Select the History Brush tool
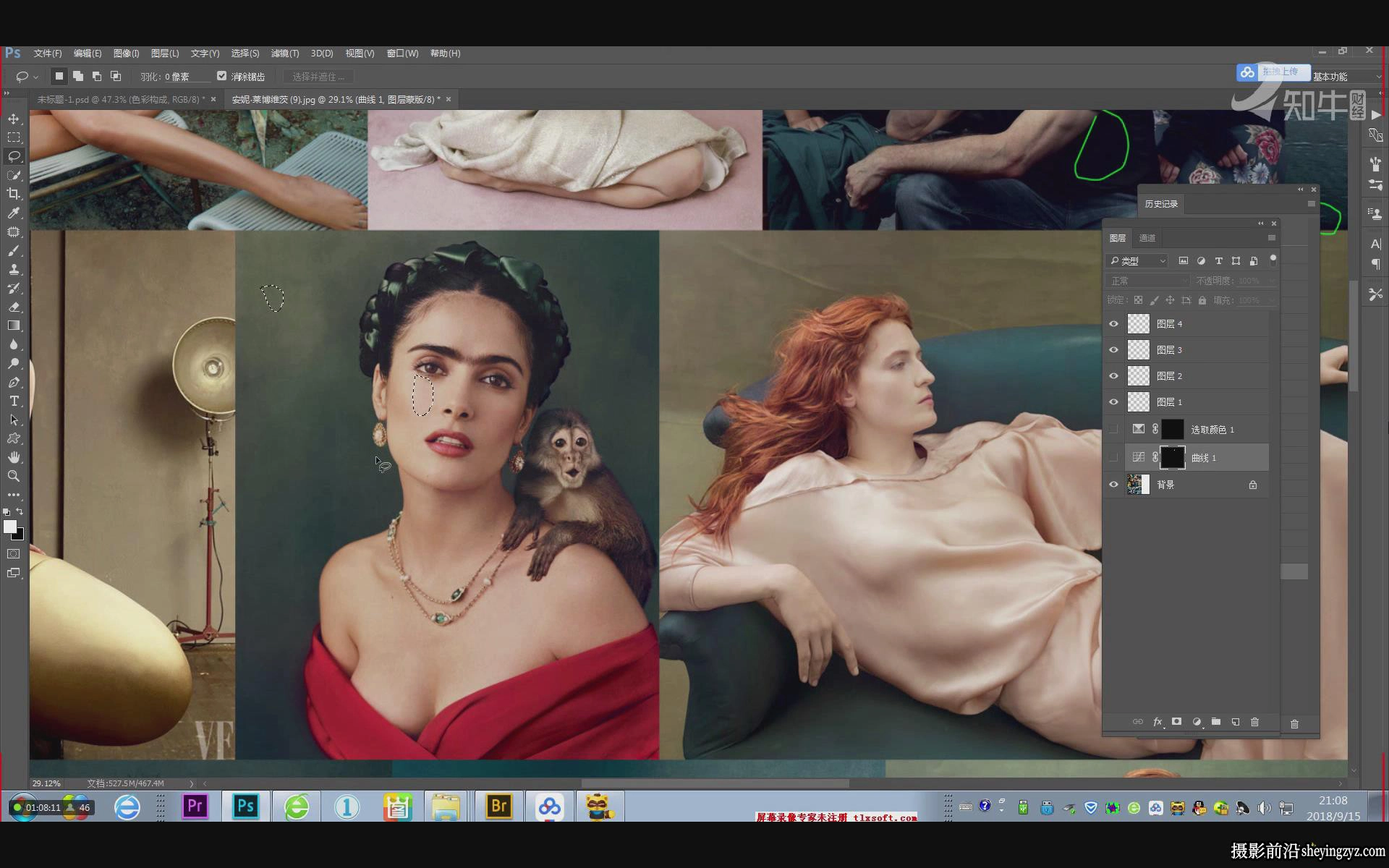The width and height of the screenshot is (1389, 868). [x=14, y=289]
